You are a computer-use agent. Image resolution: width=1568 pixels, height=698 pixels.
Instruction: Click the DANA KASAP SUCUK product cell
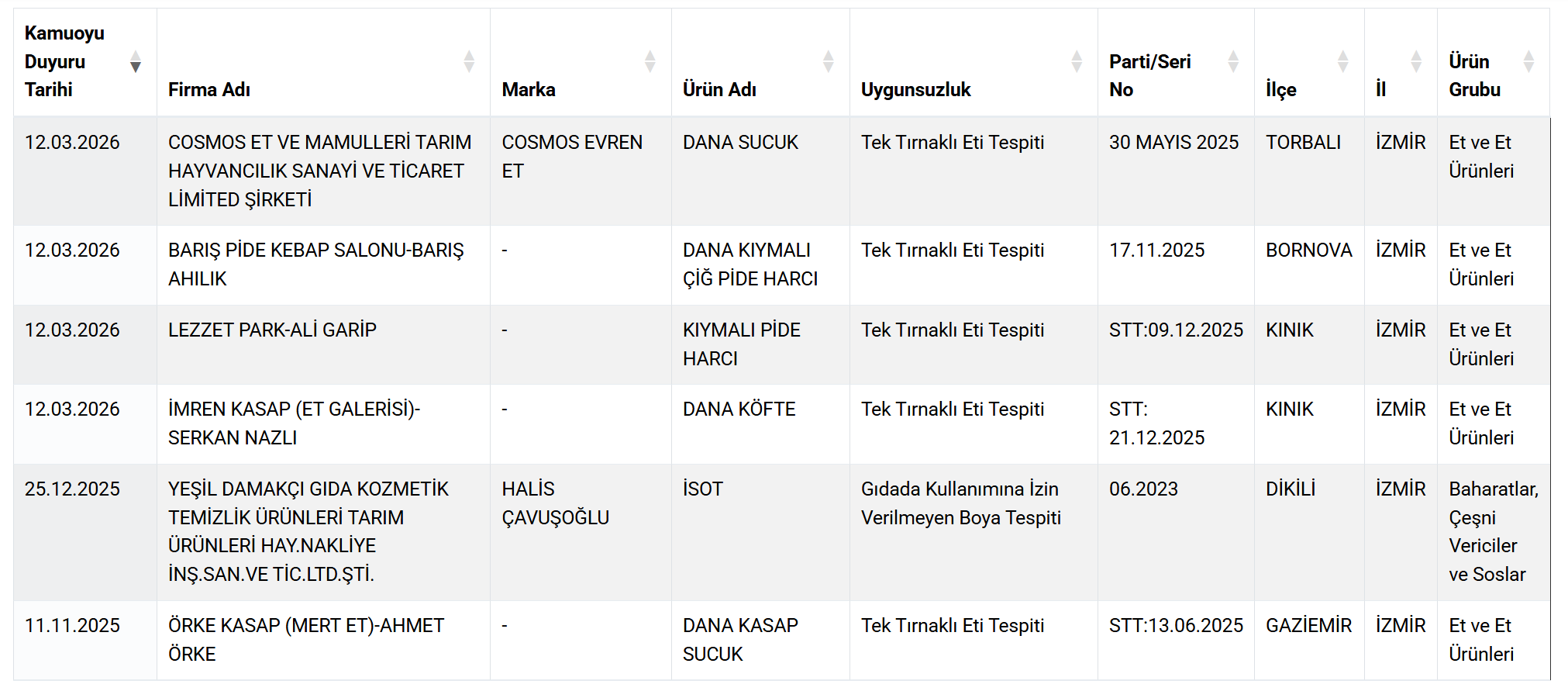click(x=740, y=640)
